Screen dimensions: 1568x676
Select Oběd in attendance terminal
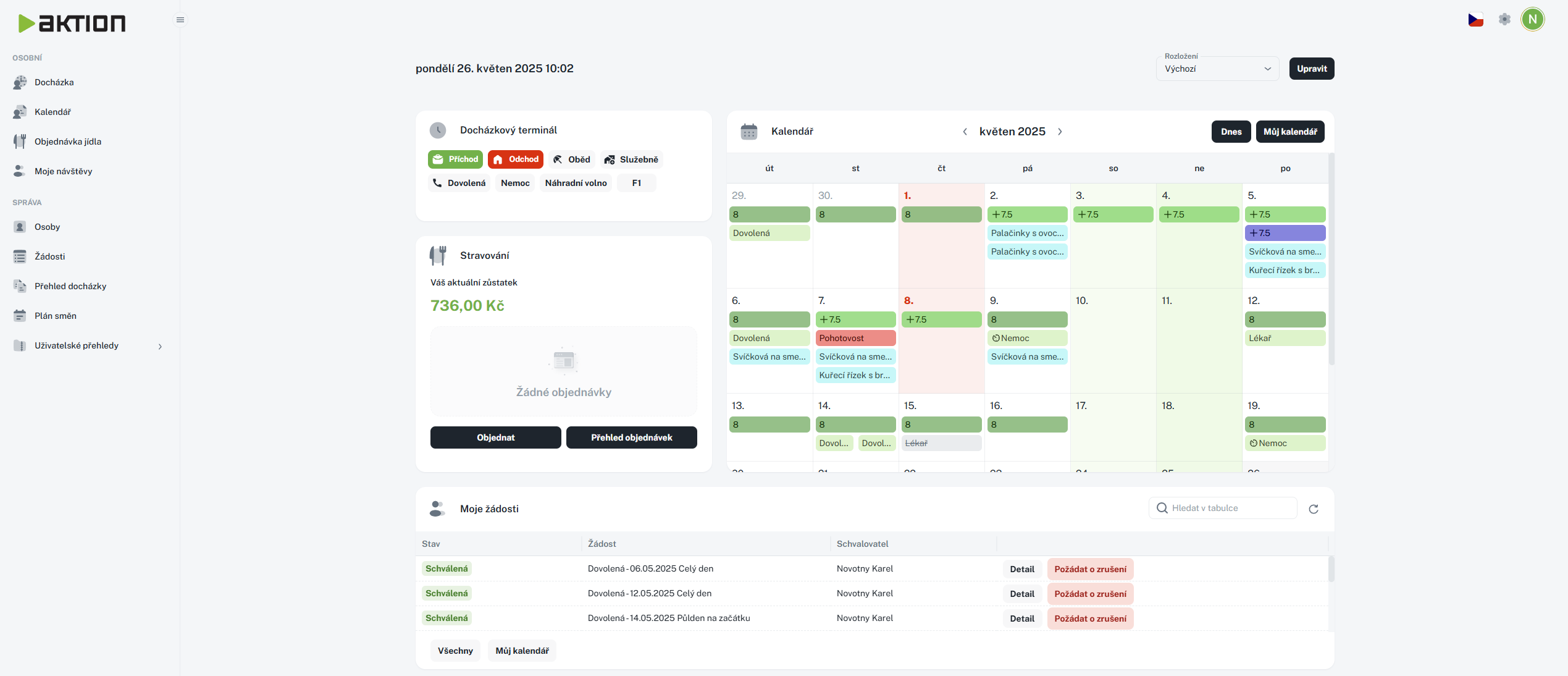(571, 159)
